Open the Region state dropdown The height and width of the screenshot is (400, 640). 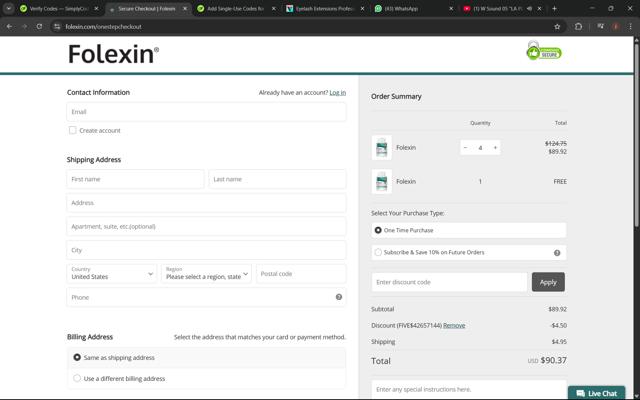pos(206,273)
